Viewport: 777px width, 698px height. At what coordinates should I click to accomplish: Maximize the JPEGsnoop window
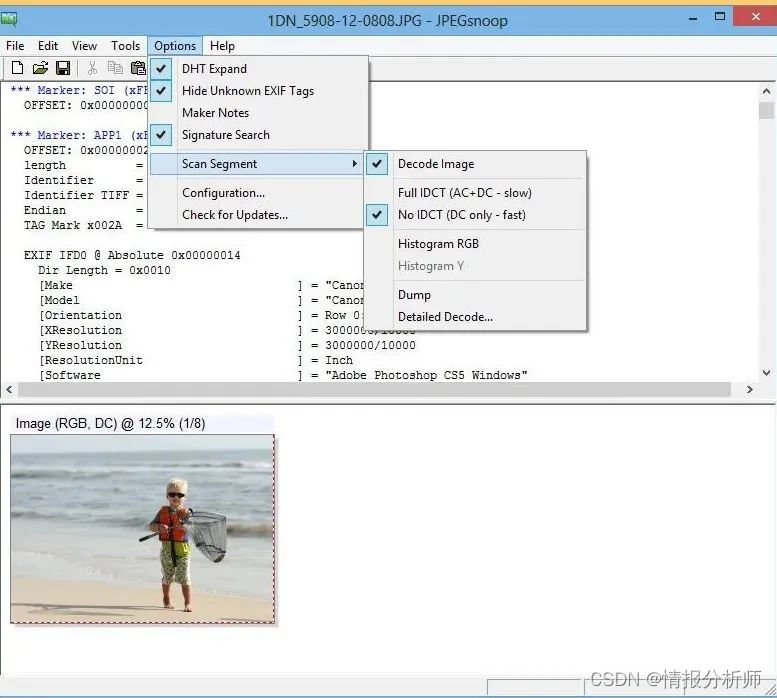click(x=720, y=17)
